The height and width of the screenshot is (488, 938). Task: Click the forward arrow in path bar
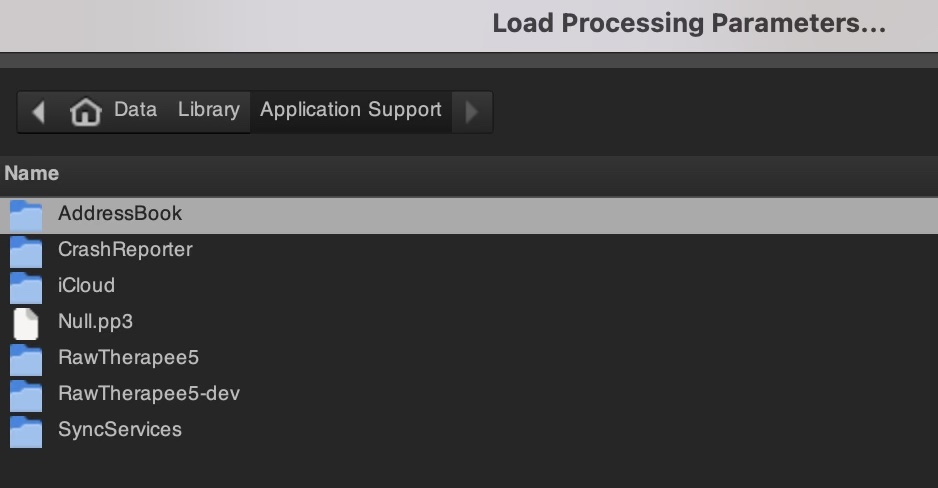coord(472,112)
